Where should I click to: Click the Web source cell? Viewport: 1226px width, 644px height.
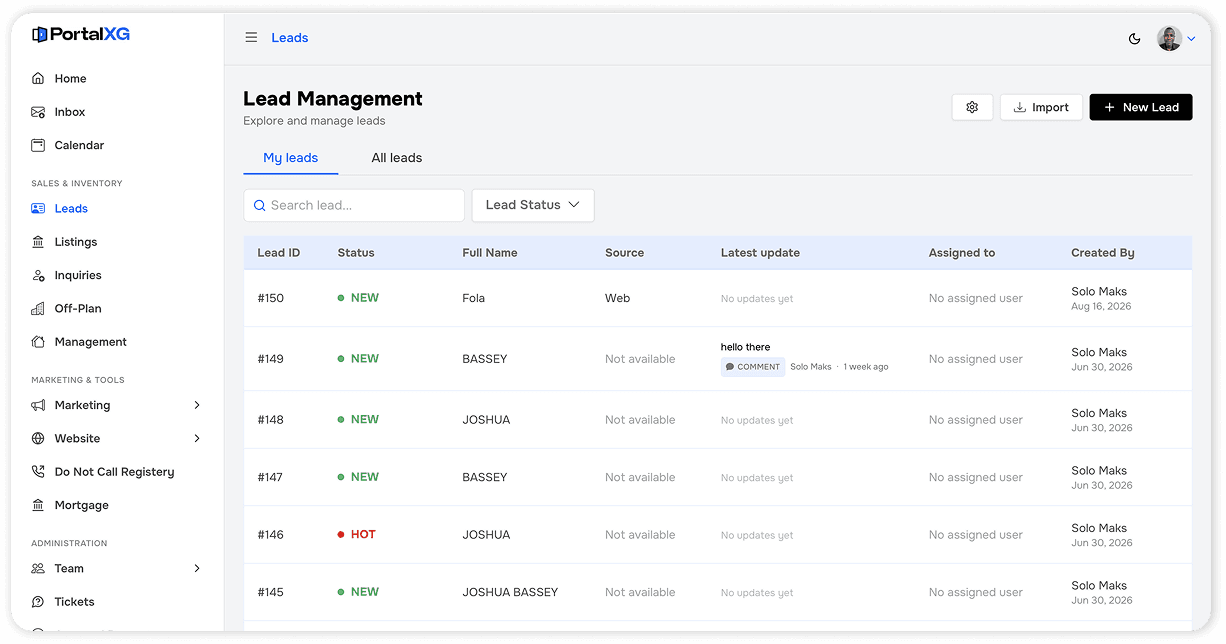[618, 298]
